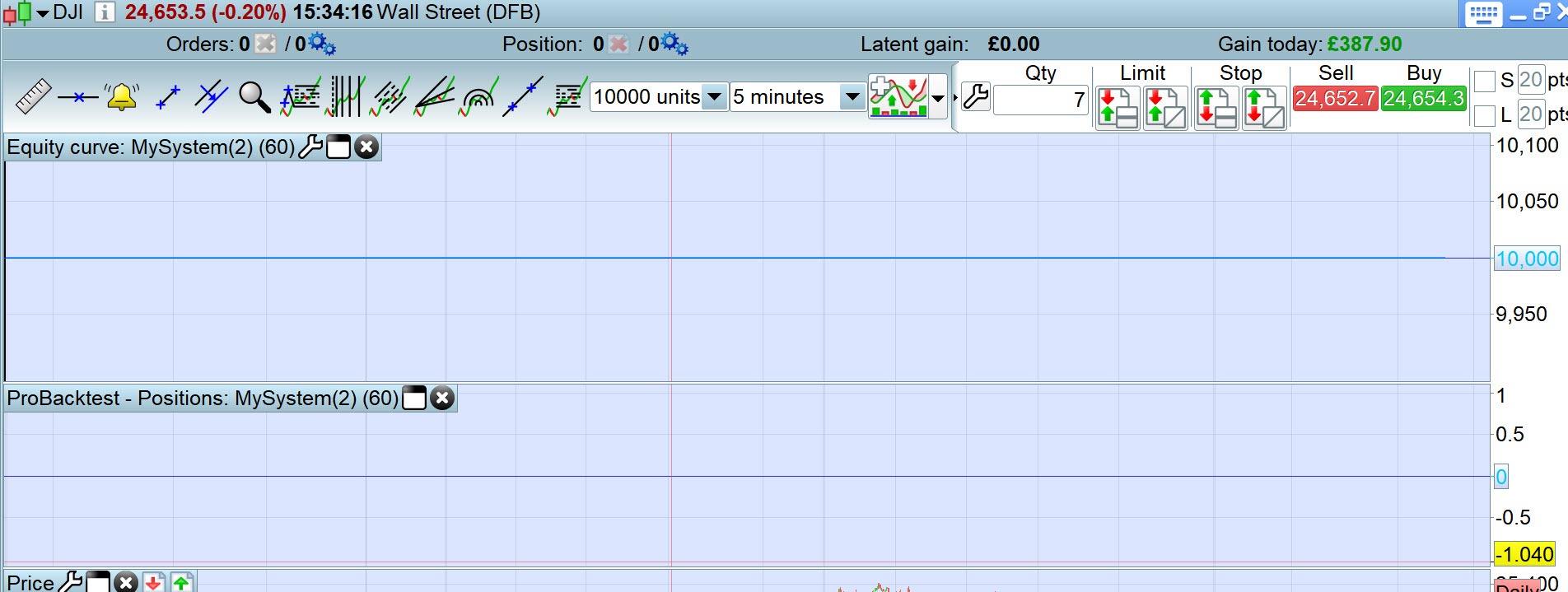Select the parallel lines channel tool
The width and height of the screenshot is (1568, 592).
click(x=211, y=96)
